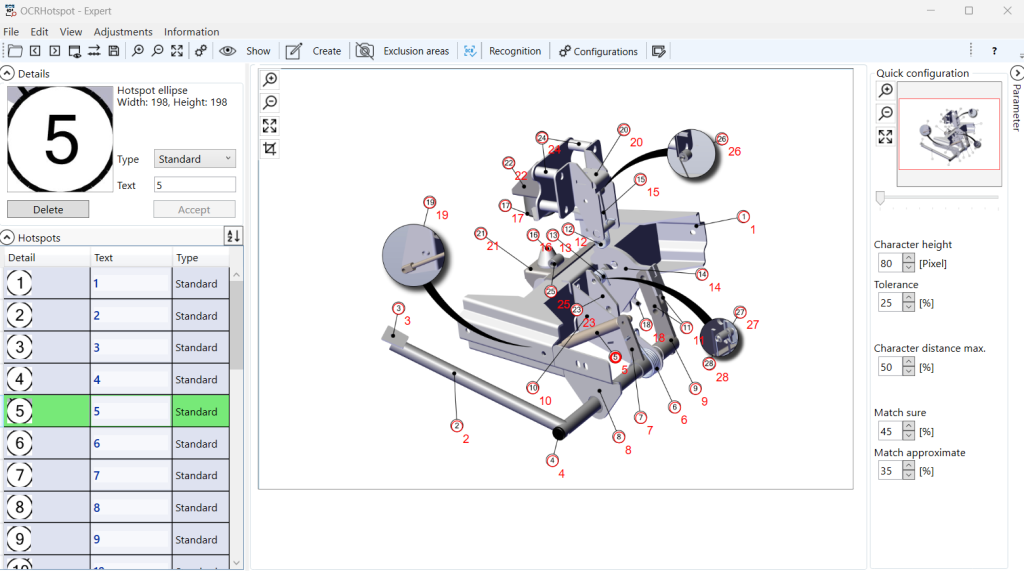
Task: Click zoom-in magnifier in Quick configuration panel
Action: [x=886, y=91]
